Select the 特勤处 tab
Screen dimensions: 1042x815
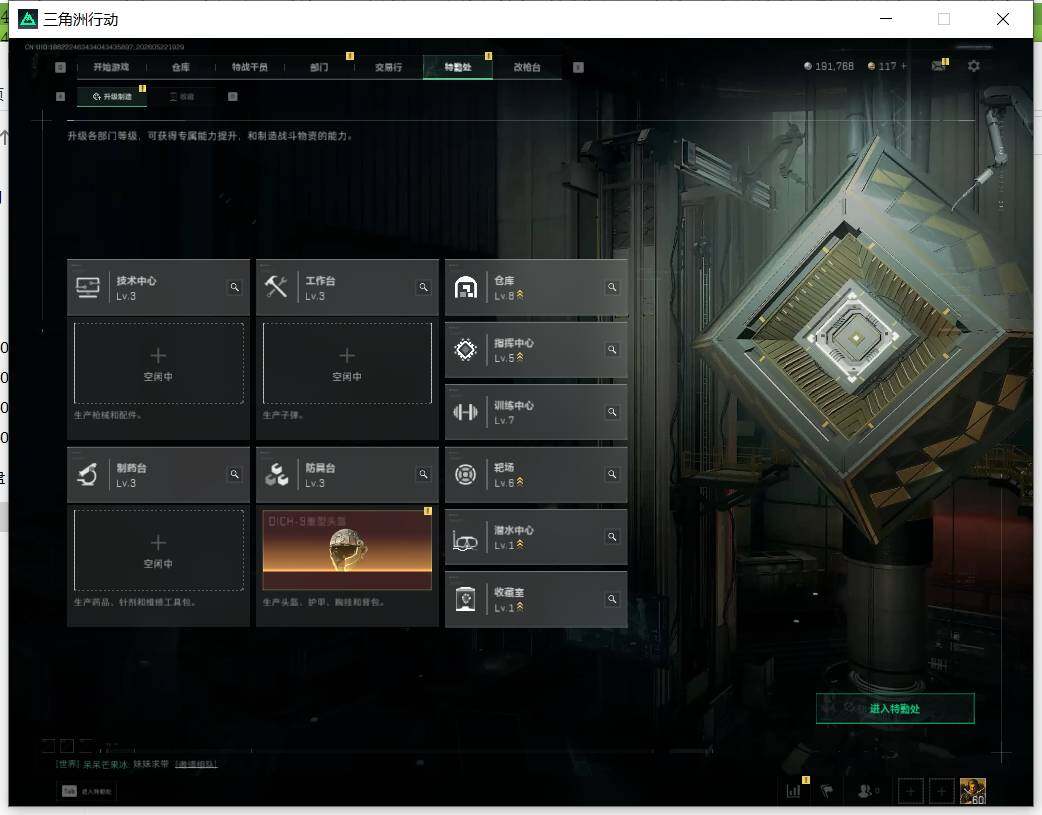(458, 67)
